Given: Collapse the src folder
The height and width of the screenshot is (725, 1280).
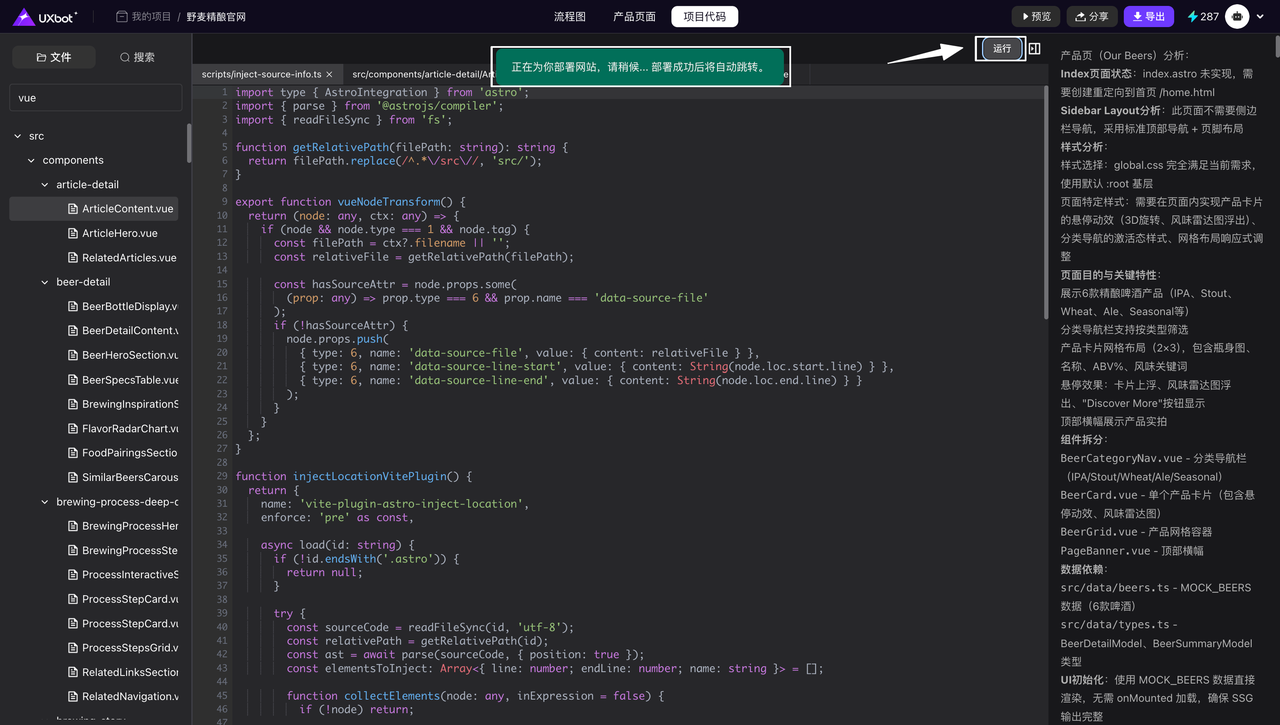Looking at the screenshot, I should click(x=18, y=136).
